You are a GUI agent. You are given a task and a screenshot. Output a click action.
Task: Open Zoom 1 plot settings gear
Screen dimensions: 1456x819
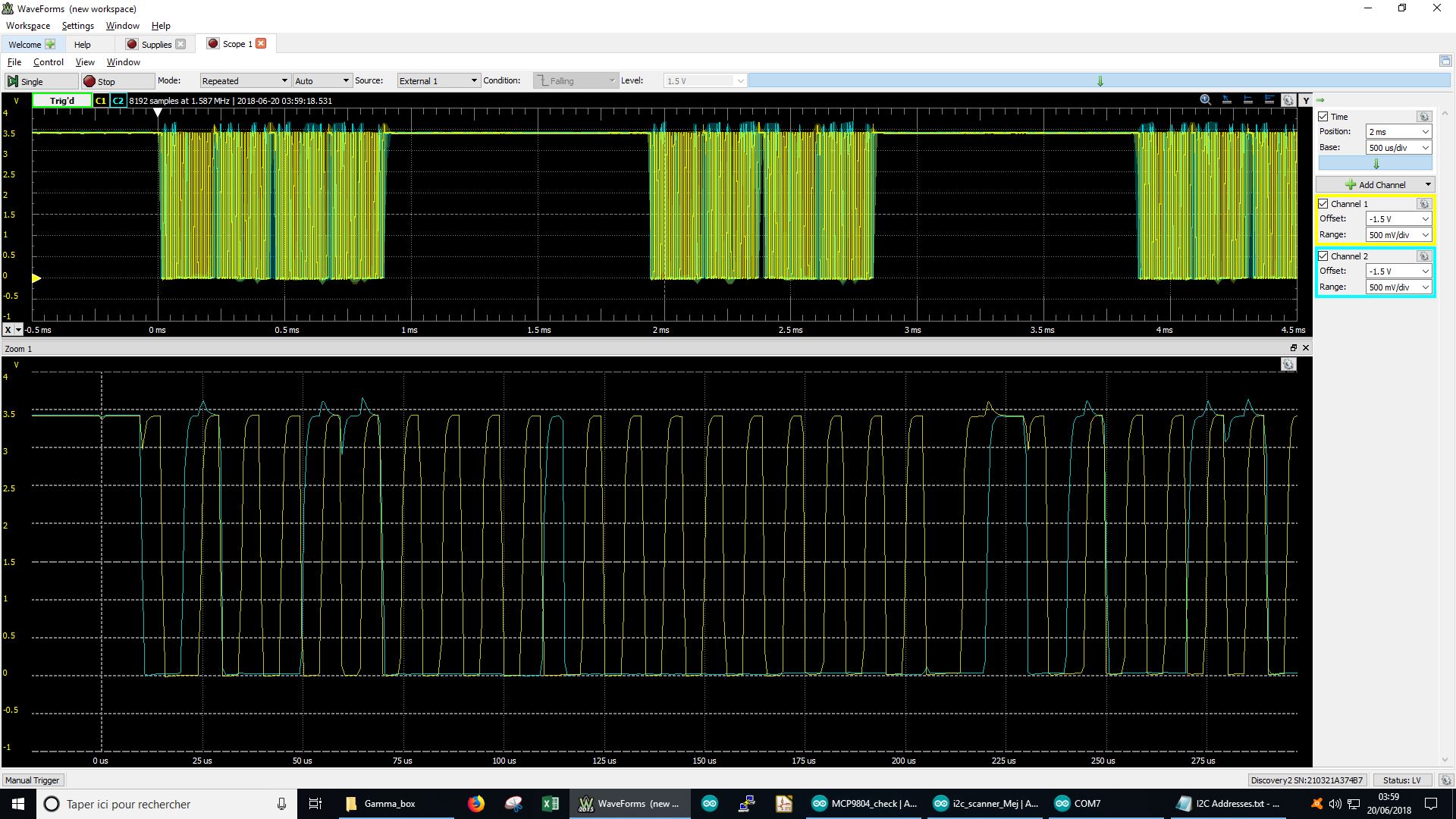(x=1288, y=365)
